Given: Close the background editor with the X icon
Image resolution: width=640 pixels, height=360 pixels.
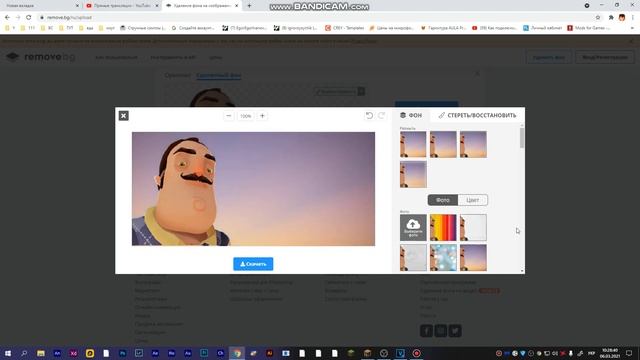Looking at the screenshot, I should click(123, 116).
